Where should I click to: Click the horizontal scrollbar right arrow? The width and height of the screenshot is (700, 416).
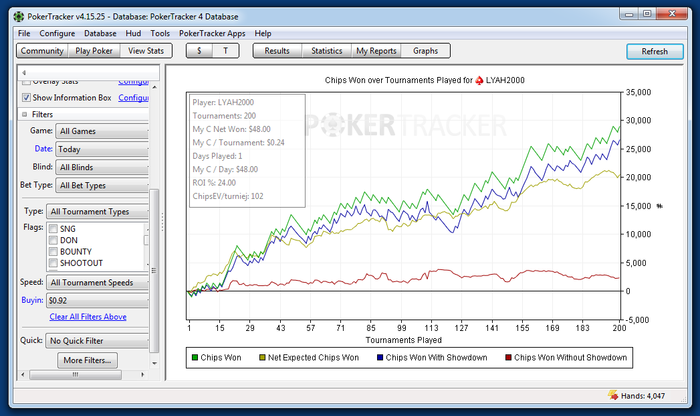click(142, 374)
